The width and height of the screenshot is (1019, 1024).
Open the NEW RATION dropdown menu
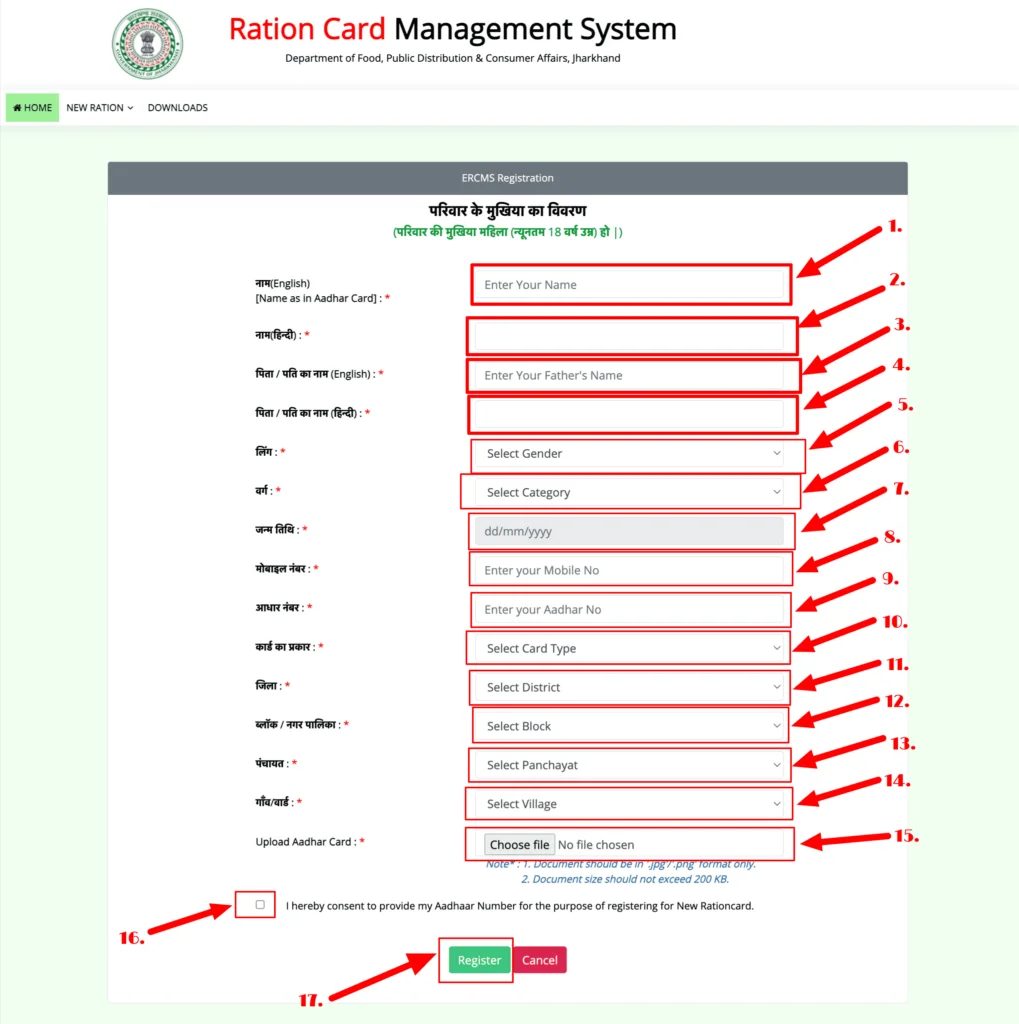[99, 108]
